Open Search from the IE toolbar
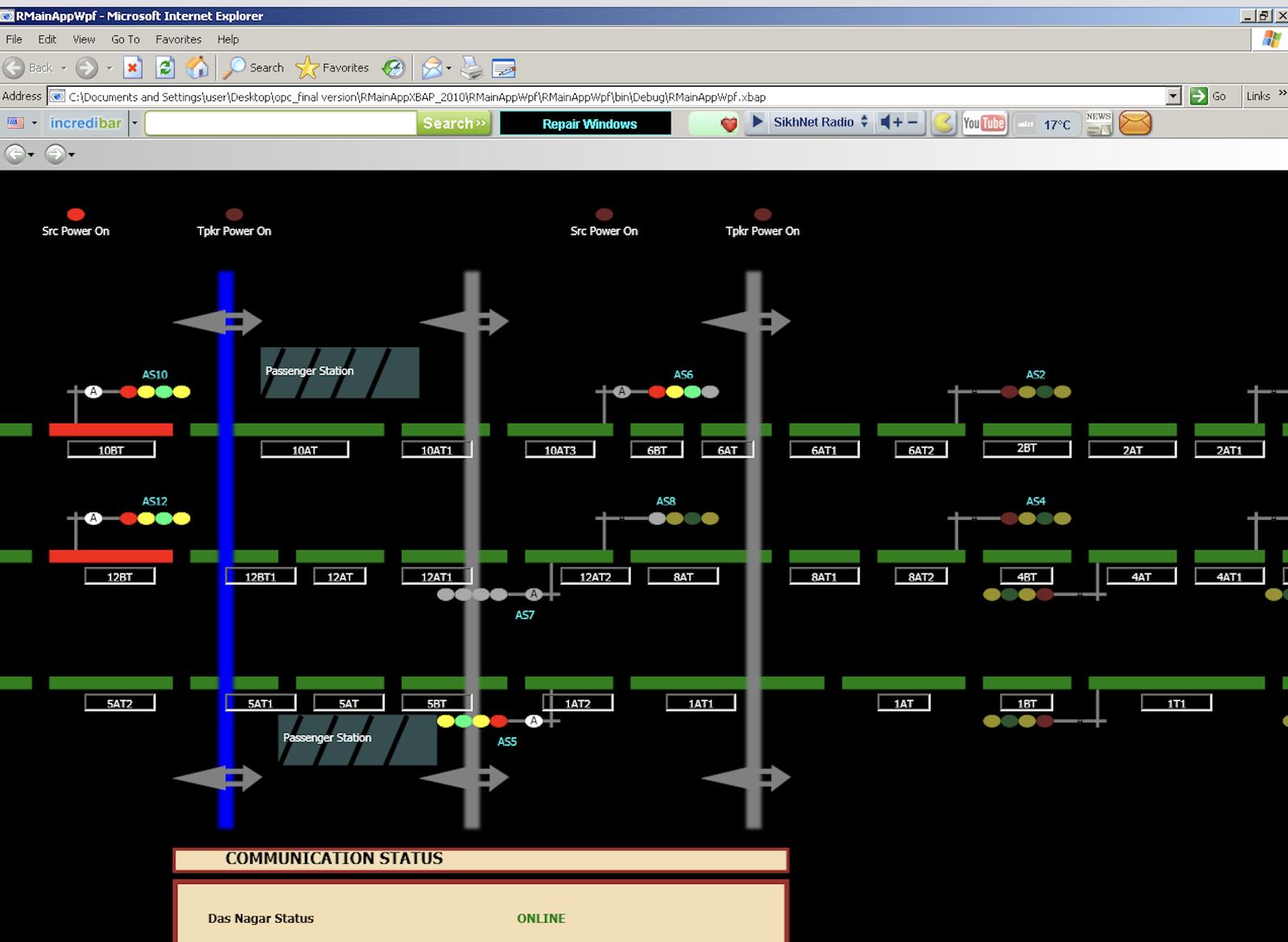 click(x=254, y=68)
